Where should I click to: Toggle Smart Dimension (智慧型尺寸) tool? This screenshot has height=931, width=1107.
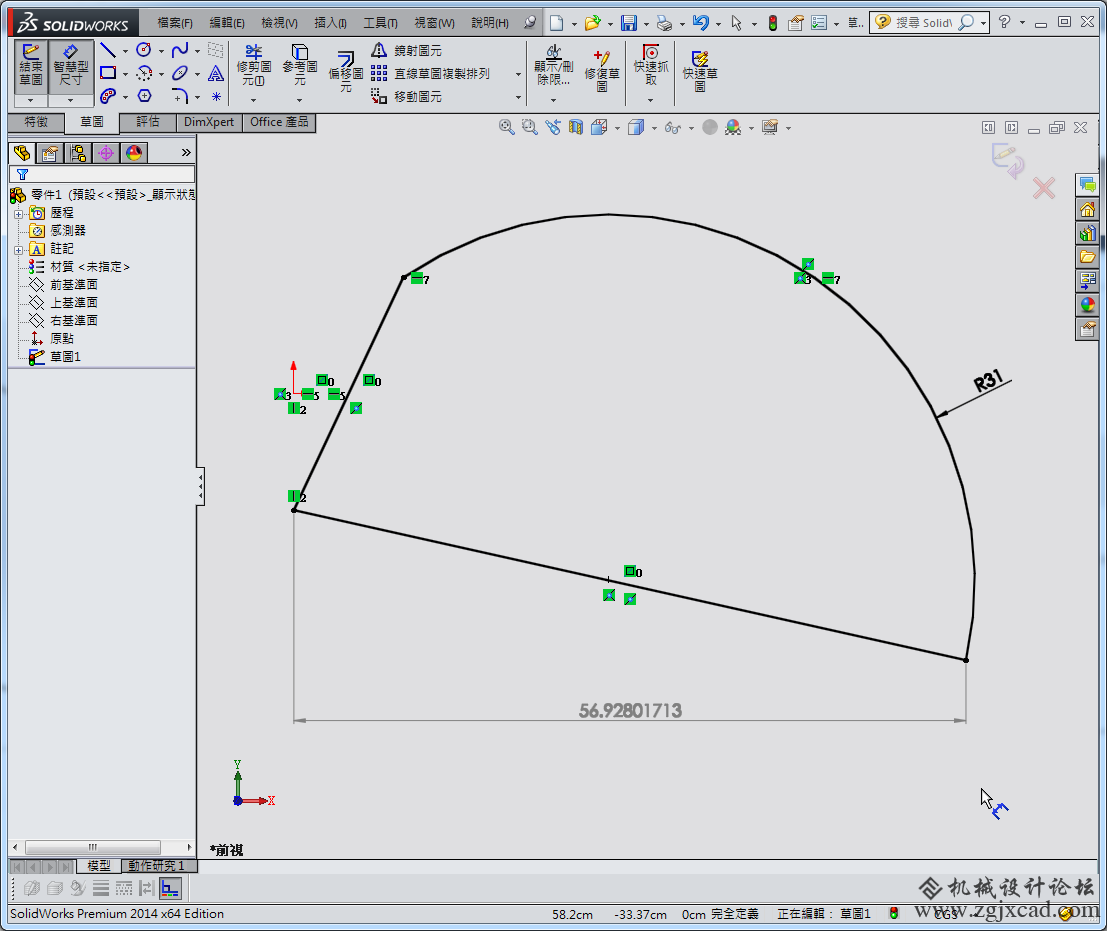(71, 65)
